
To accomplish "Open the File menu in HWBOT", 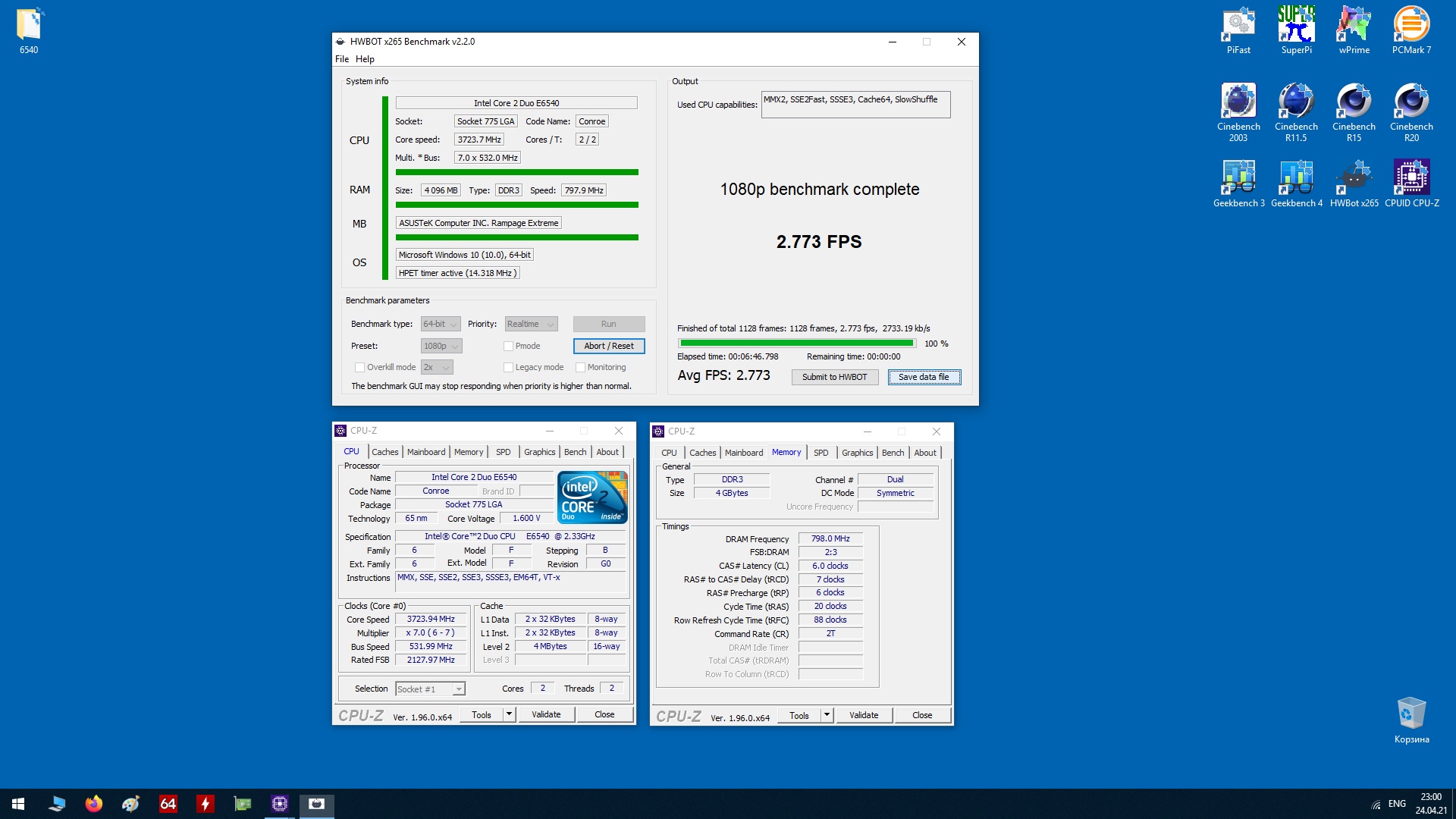I will pyautogui.click(x=342, y=59).
